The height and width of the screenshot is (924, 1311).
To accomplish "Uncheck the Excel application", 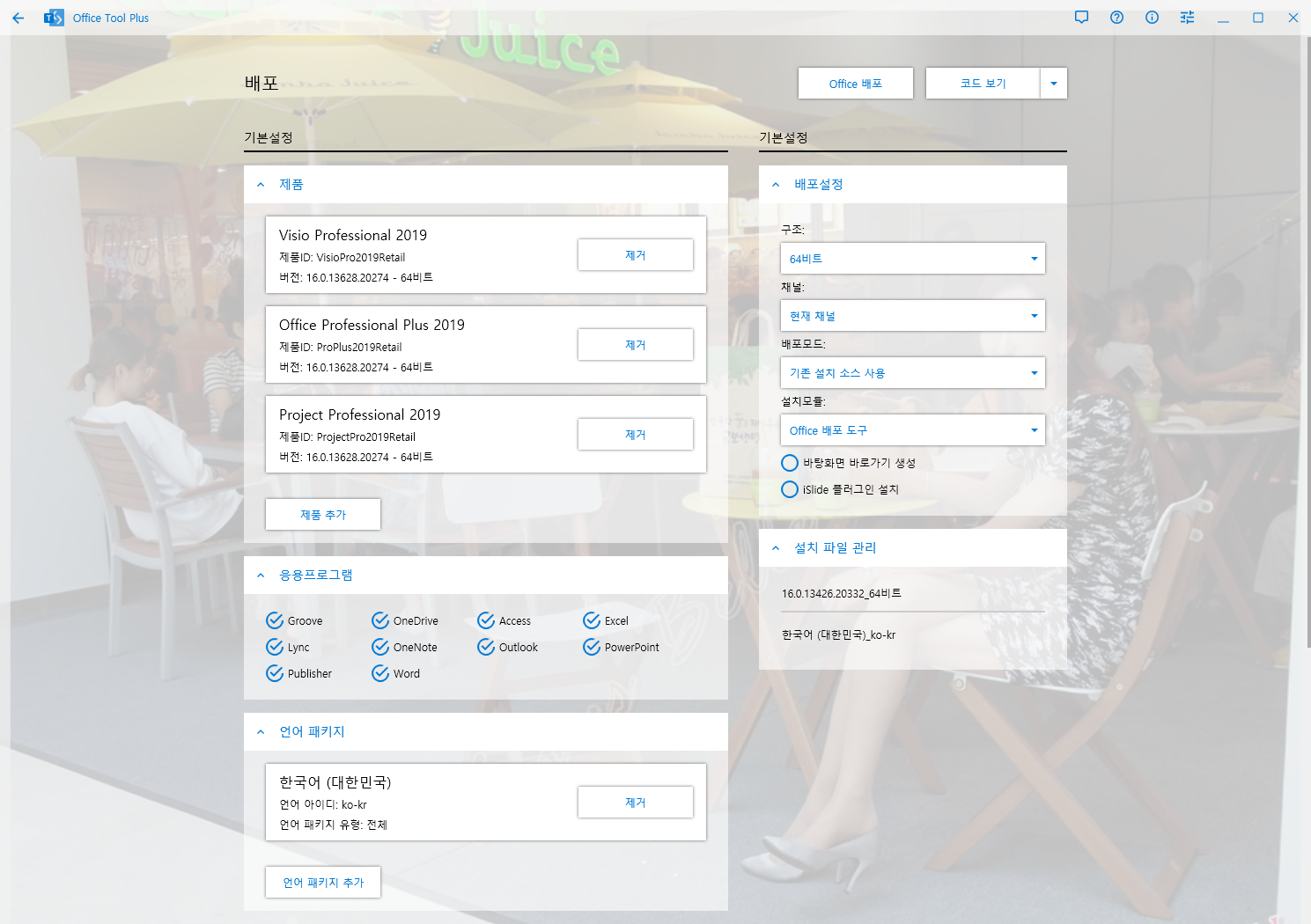I will (x=592, y=620).
